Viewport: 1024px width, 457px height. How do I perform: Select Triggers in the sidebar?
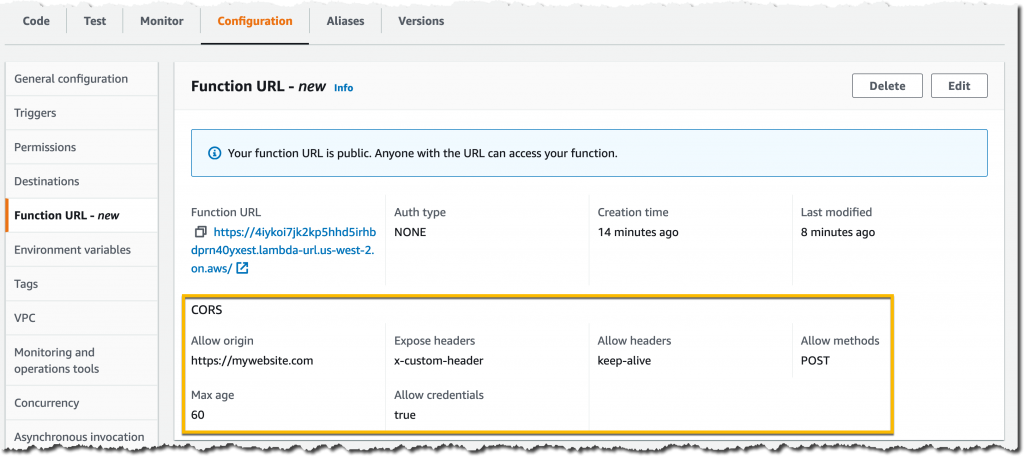(x=35, y=113)
